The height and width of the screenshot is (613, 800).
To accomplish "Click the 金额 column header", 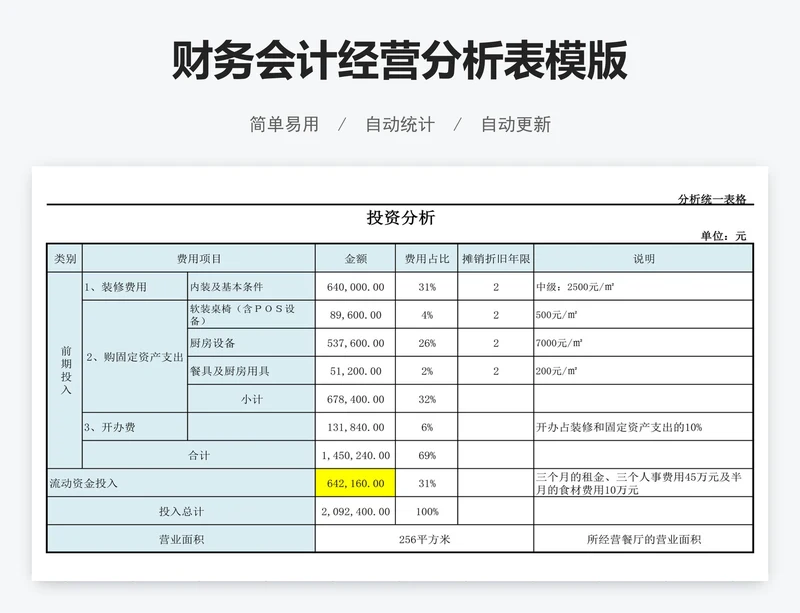I will pyautogui.click(x=356, y=258).
